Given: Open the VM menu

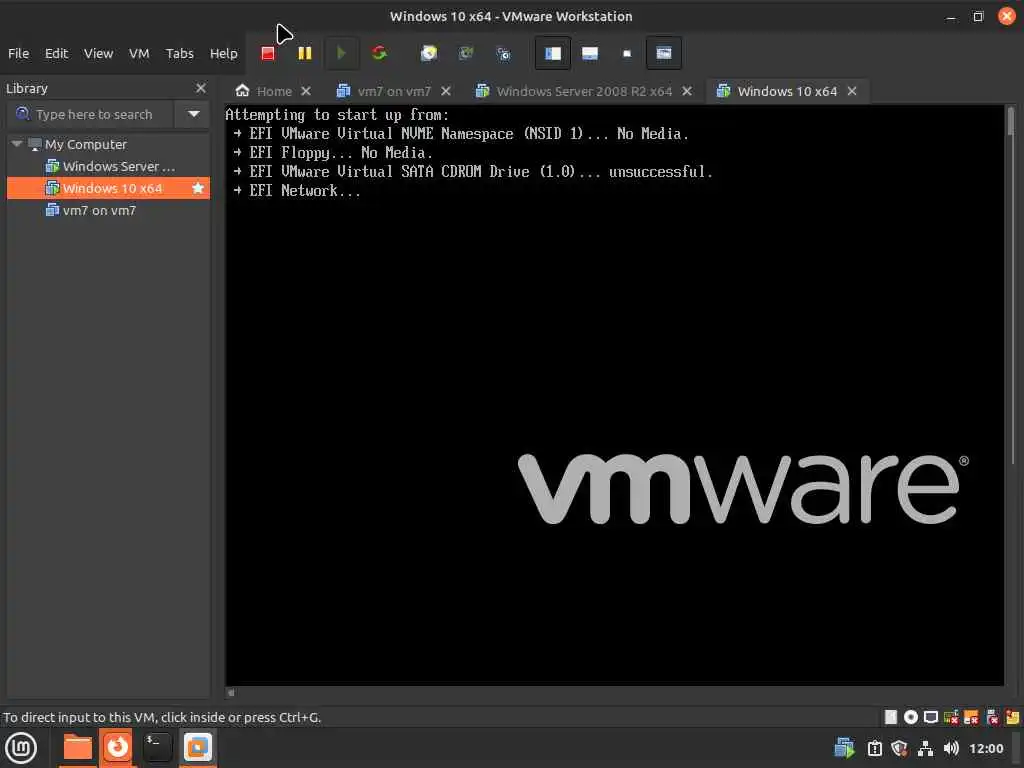Looking at the screenshot, I should [139, 54].
